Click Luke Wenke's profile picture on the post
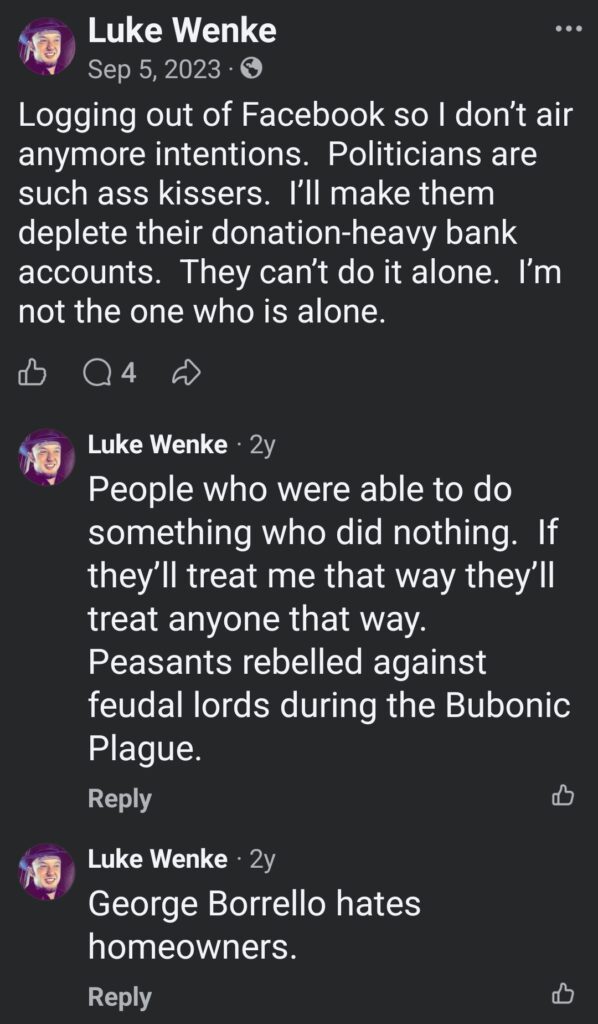The height and width of the screenshot is (1024, 598). (x=44, y=41)
